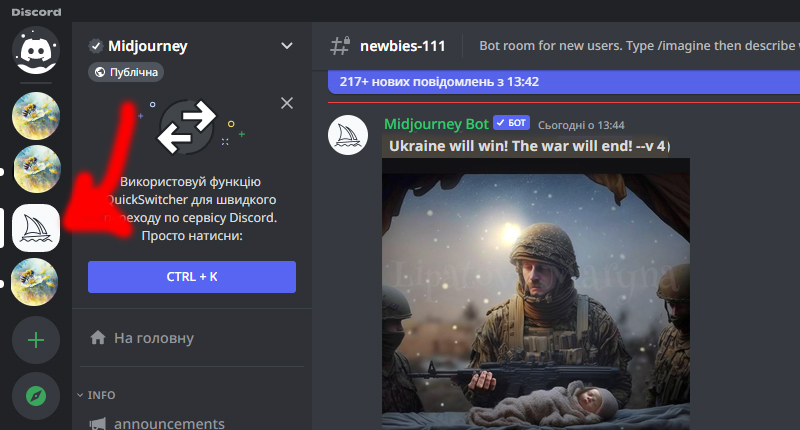Collapse the INFO channel category
This screenshot has width=800, height=430.
[96, 395]
